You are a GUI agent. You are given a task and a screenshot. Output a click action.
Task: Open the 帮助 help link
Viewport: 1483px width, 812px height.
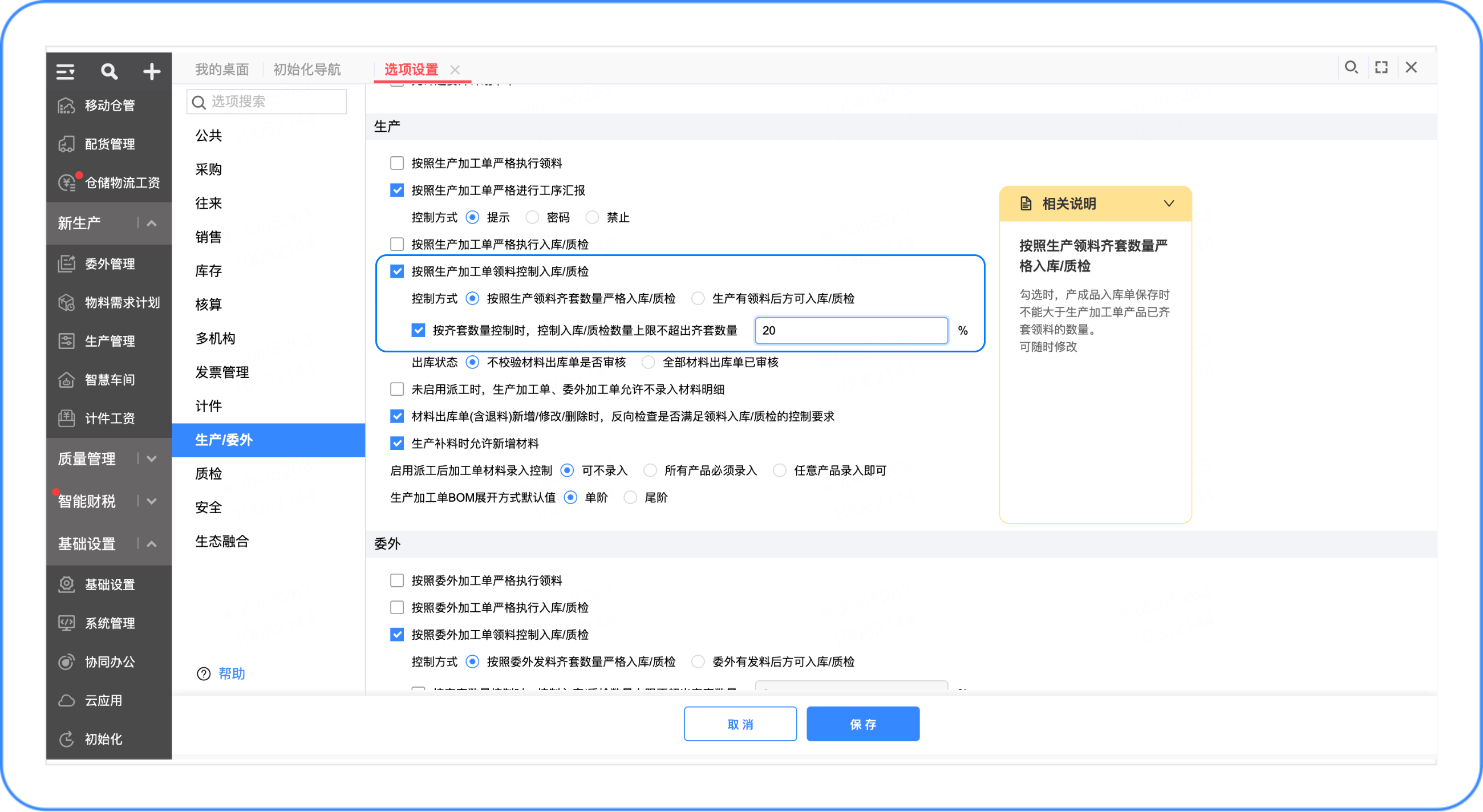pyautogui.click(x=232, y=674)
